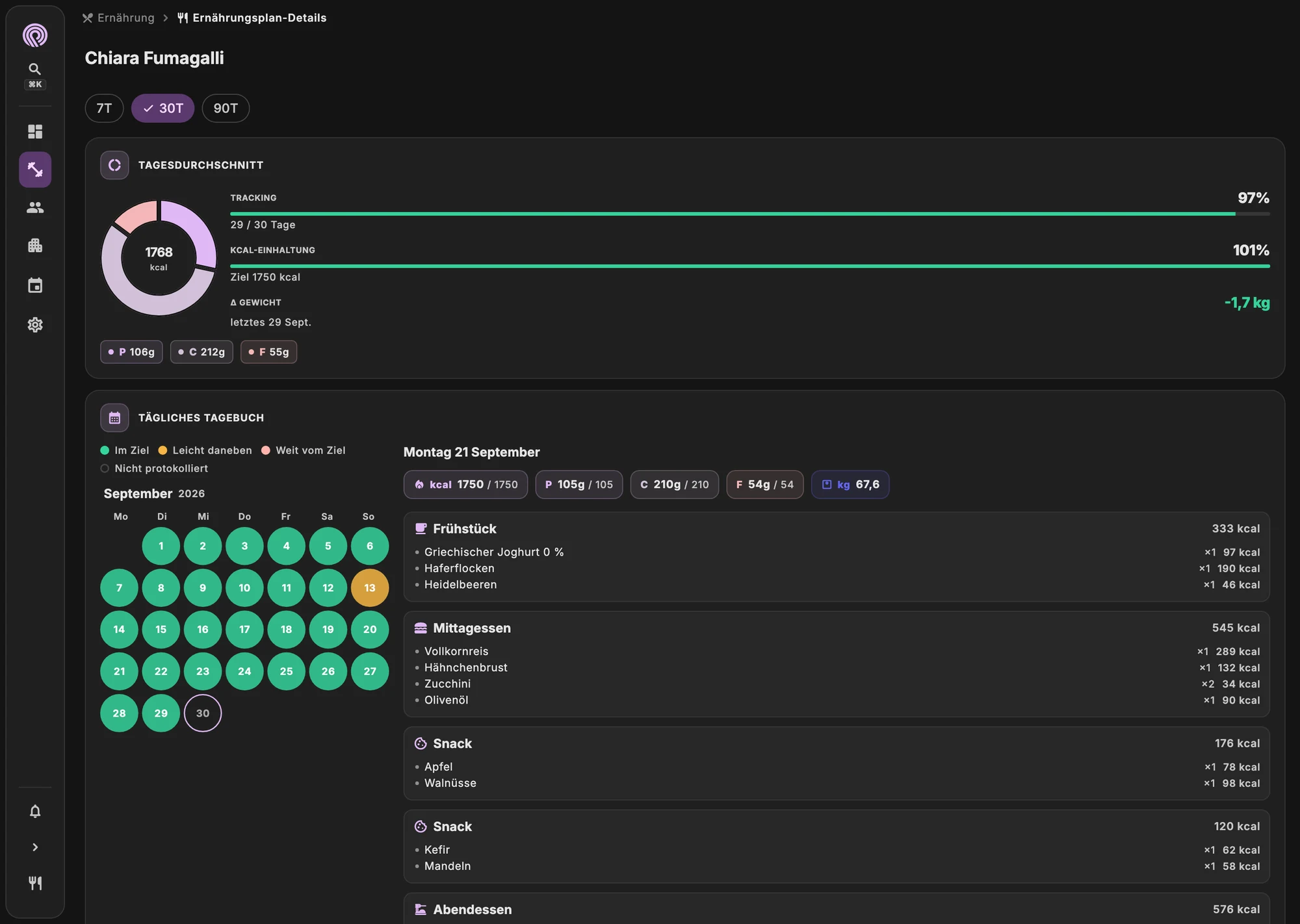
Task: Click the app logo in sidebar
Action: point(35,35)
